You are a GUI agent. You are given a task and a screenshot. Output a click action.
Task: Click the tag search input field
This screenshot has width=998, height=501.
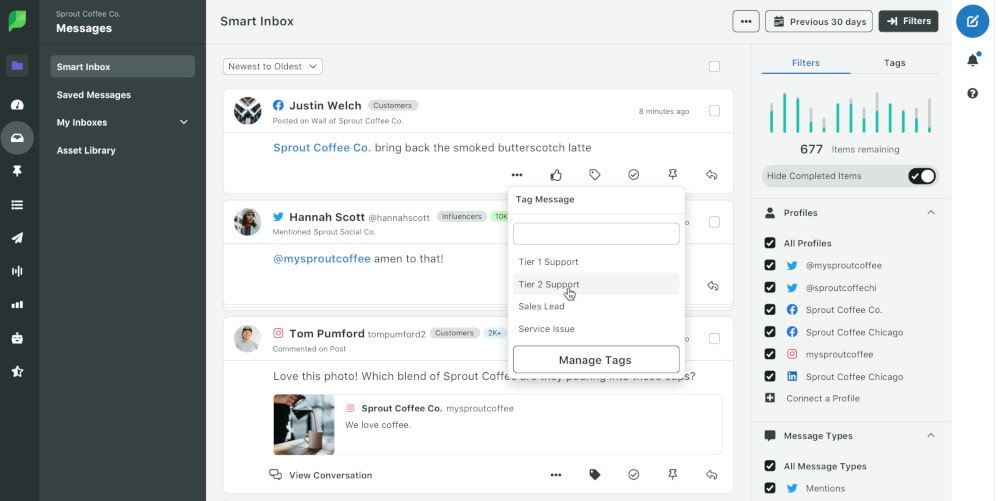pyautogui.click(x=596, y=234)
